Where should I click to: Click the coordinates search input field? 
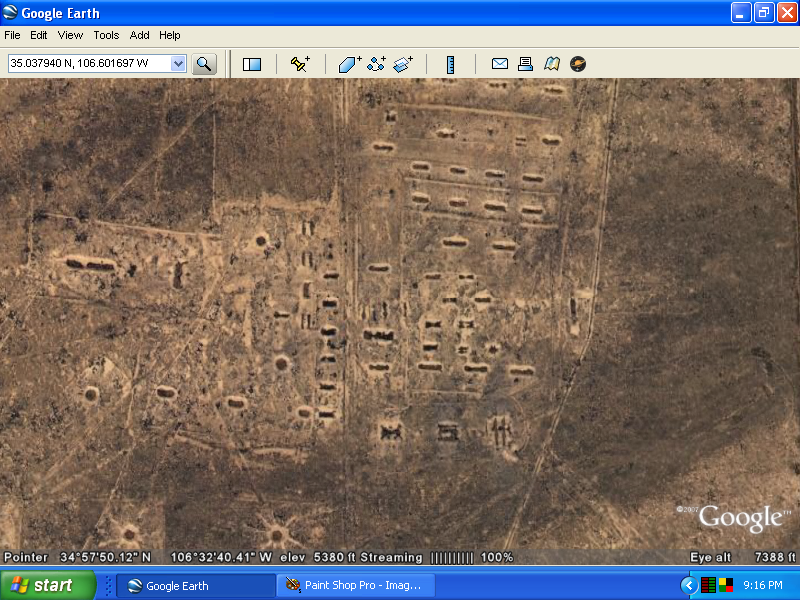(90, 64)
